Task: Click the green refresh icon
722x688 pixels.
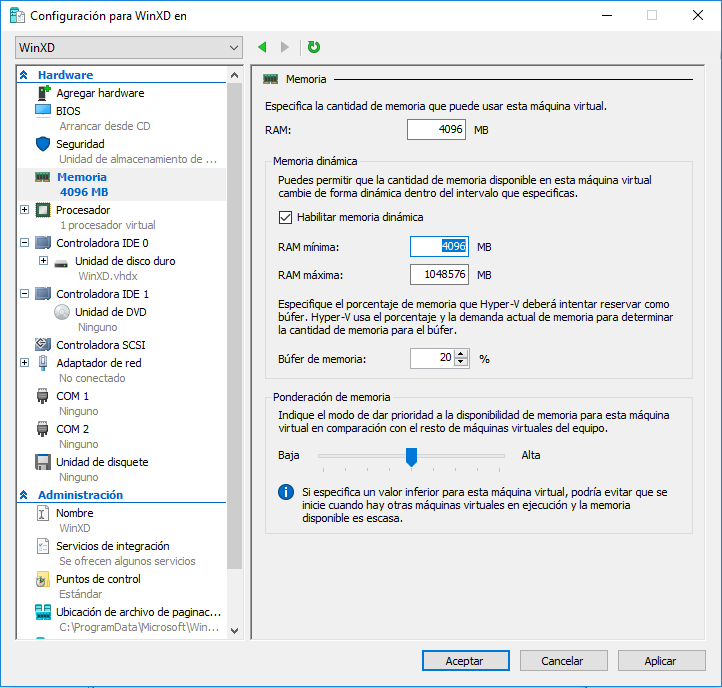Action: 314,47
